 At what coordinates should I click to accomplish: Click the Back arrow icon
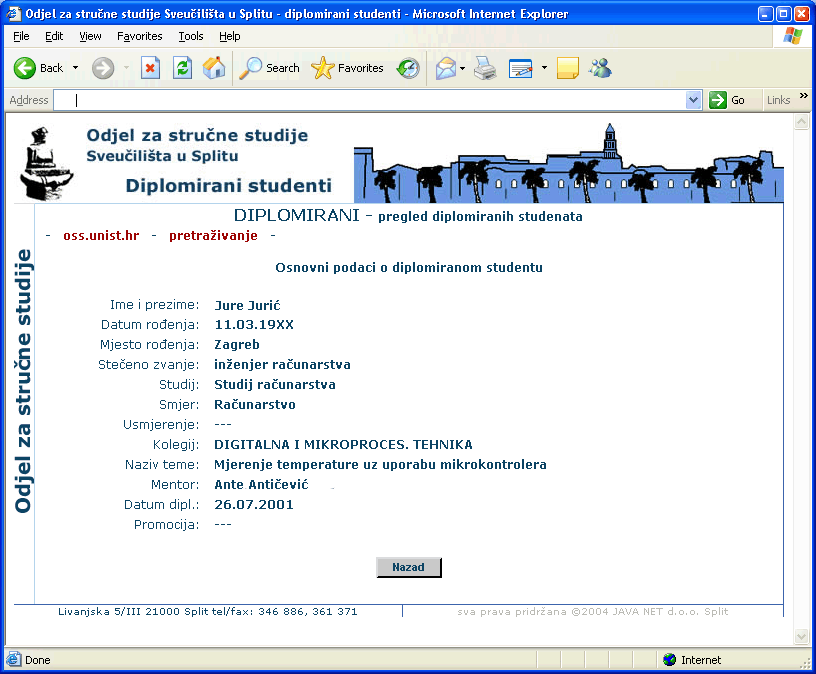point(25,68)
